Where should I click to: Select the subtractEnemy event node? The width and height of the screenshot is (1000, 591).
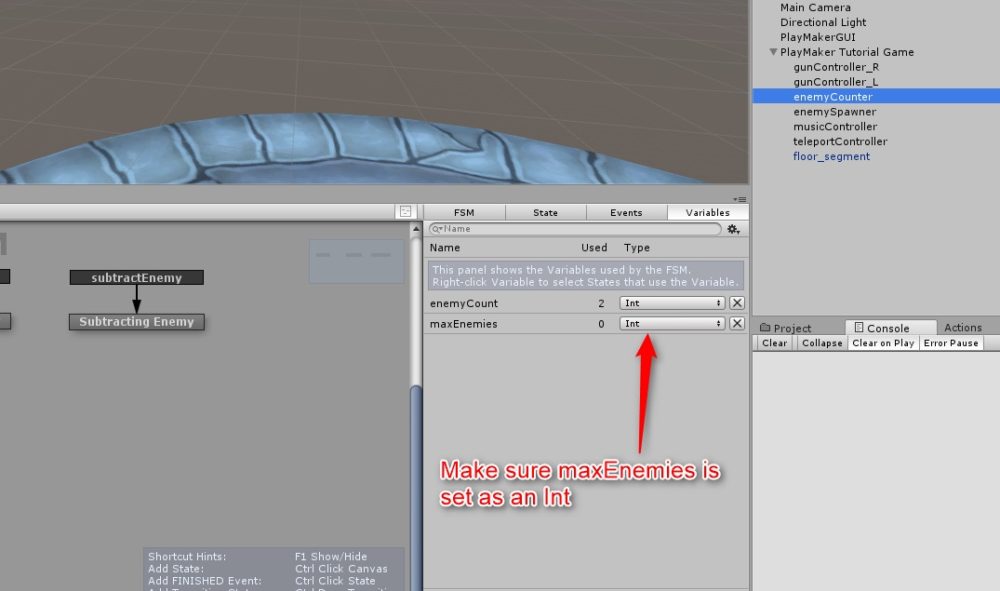click(x=136, y=277)
